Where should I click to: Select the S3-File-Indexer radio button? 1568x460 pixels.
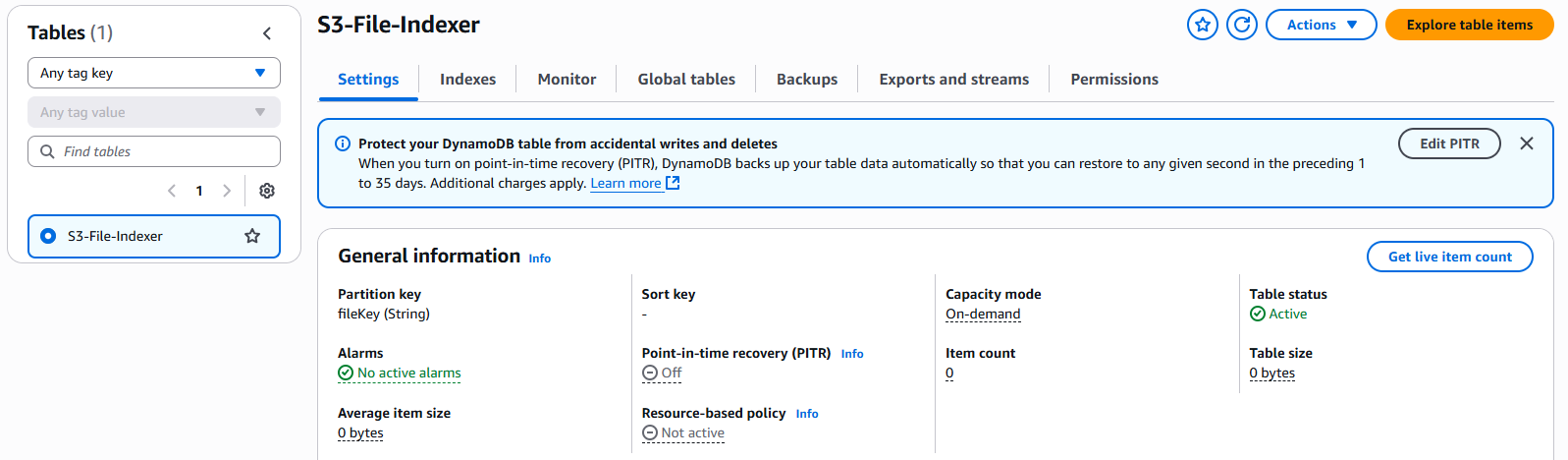(x=48, y=236)
